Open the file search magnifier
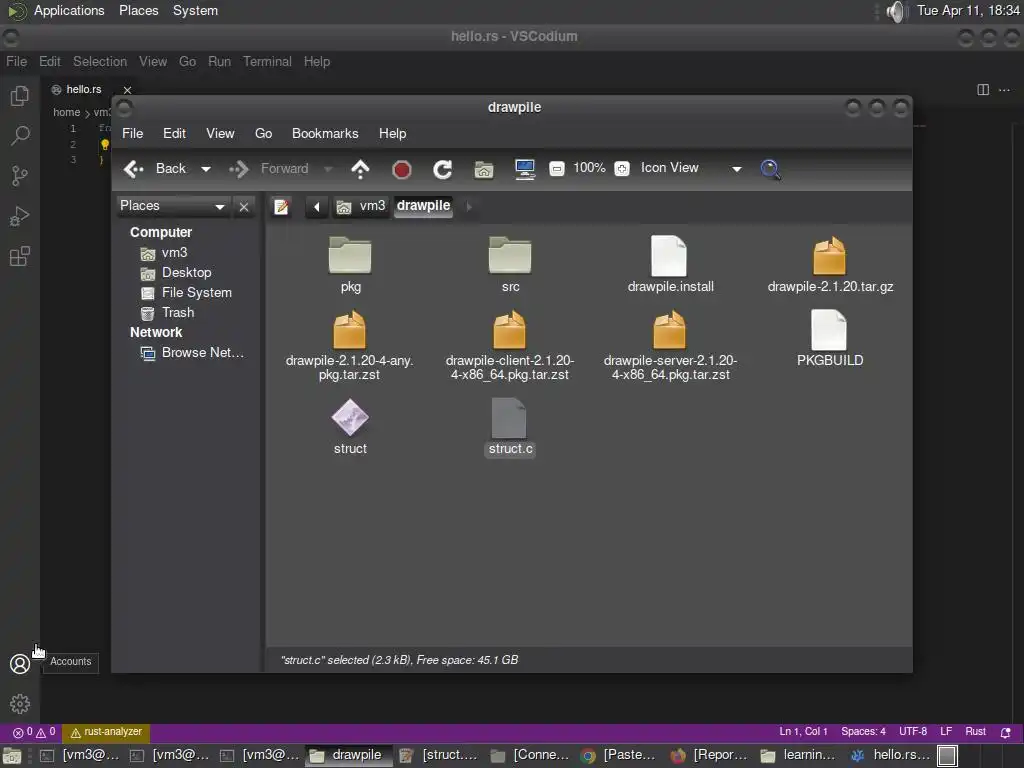1024x768 pixels. (771, 170)
